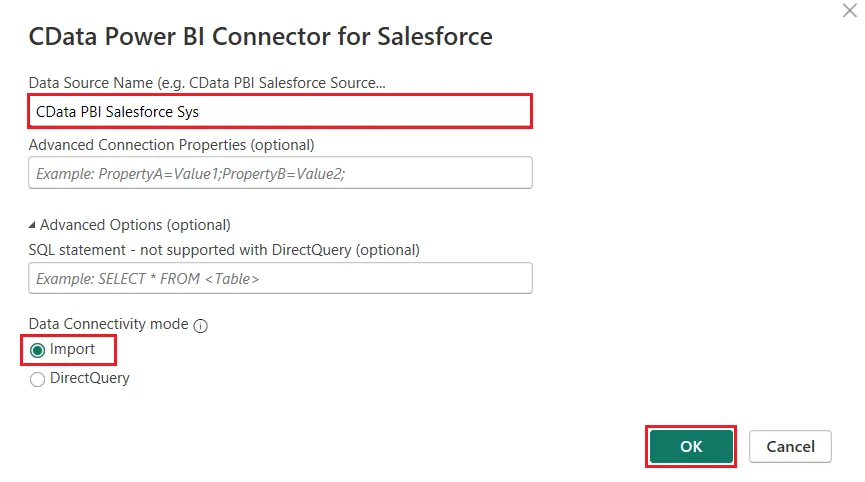Focus the Data Source Name field
This screenshot has width=865, height=482.
click(x=280, y=112)
